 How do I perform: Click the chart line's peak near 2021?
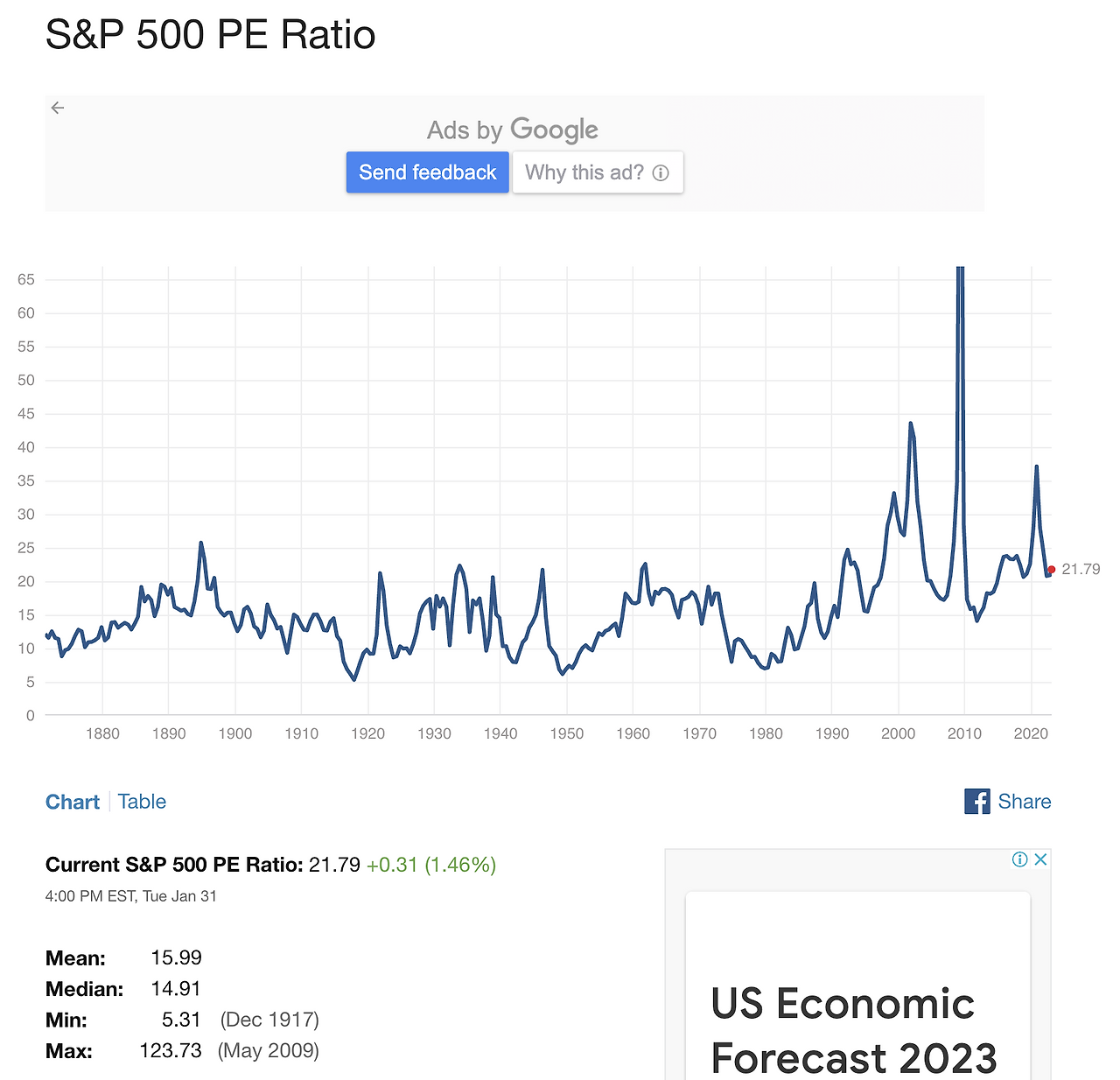point(1036,466)
